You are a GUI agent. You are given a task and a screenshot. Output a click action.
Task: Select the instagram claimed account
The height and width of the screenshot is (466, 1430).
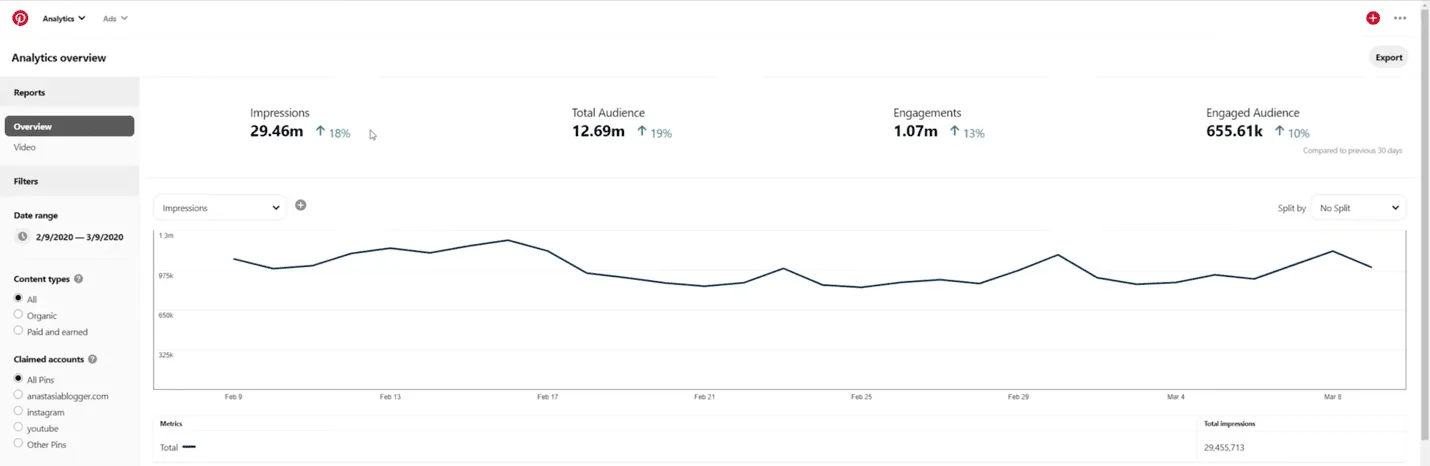[18, 411]
